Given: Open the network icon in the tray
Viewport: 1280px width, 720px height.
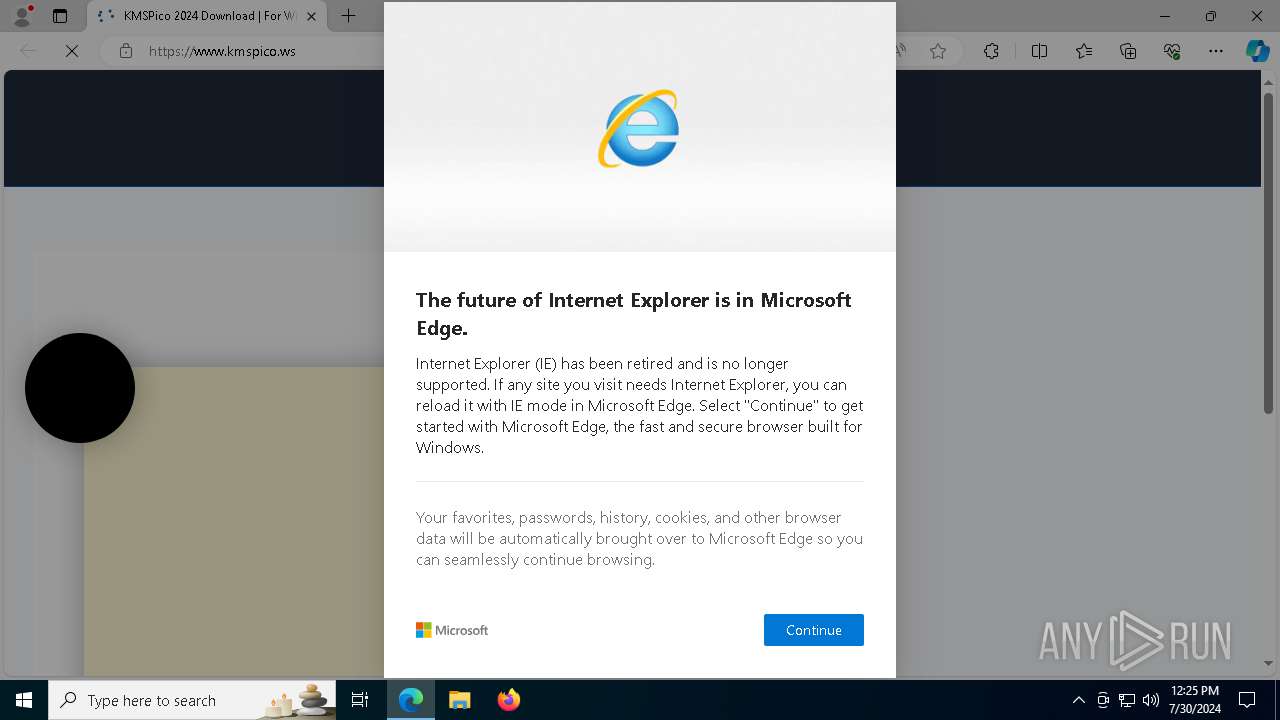Looking at the screenshot, I should click(1127, 700).
